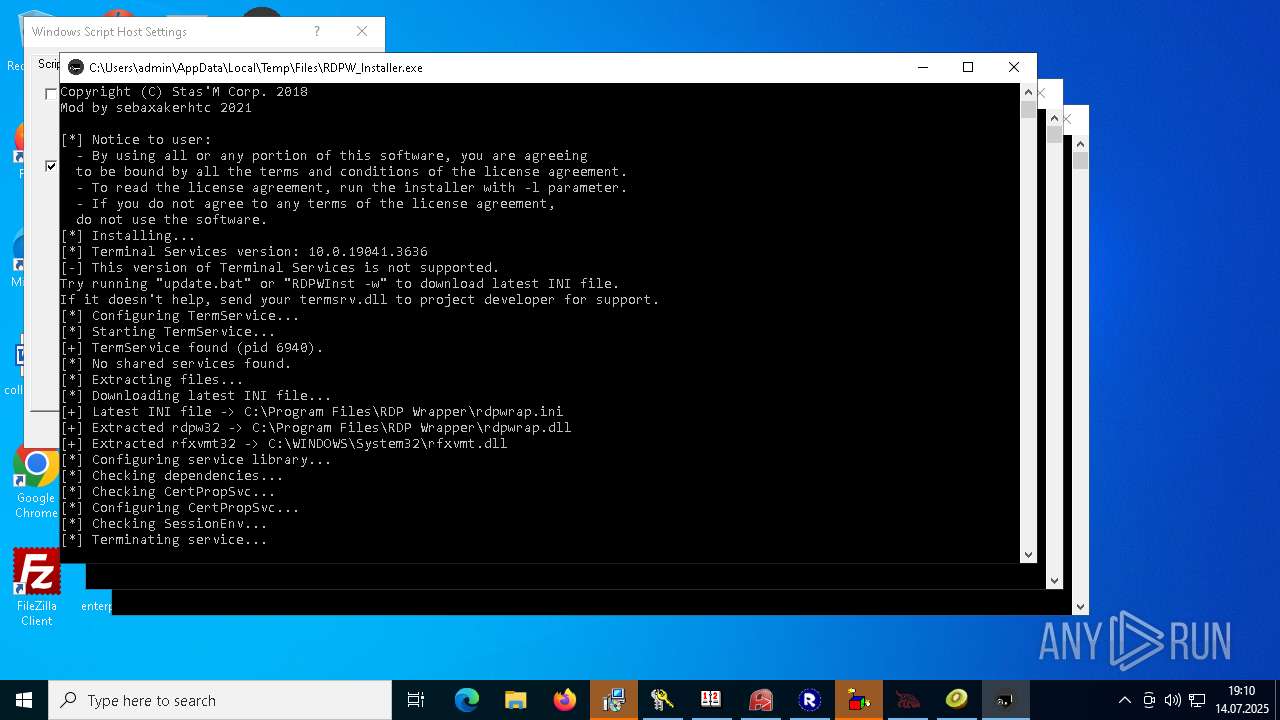Open network settings from system tray
Image resolution: width=1280 pixels, height=720 pixels.
(x=1197, y=700)
